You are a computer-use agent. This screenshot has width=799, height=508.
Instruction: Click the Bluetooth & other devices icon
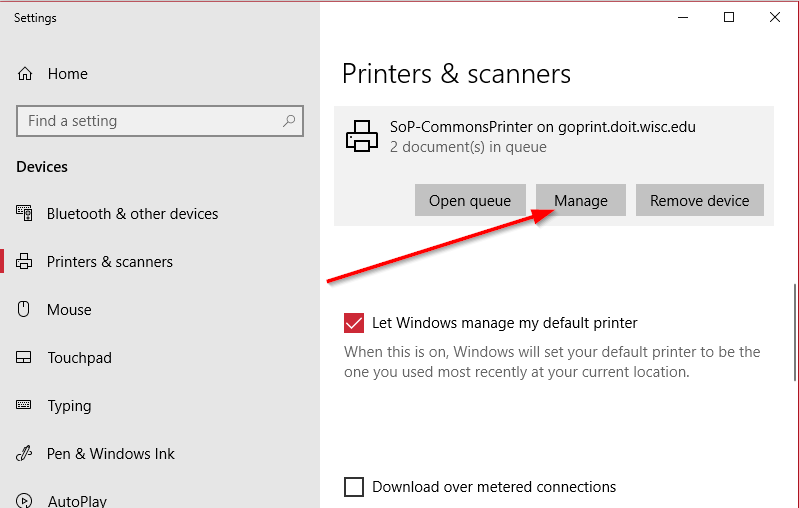click(24, 213)
